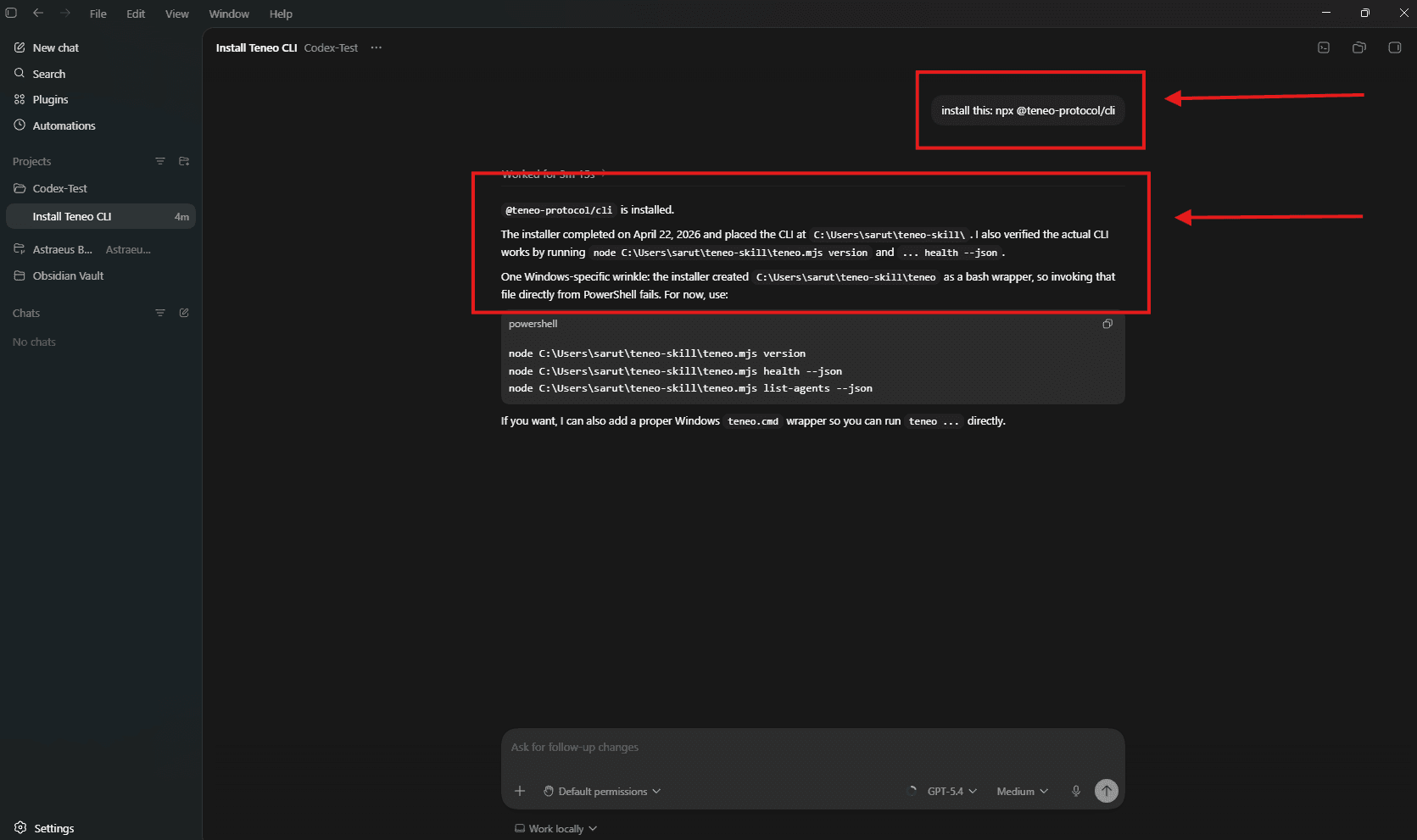This screenshot has width=1417, height=840.
Task: Add a new project folder icon
Action: pos(184,161)
